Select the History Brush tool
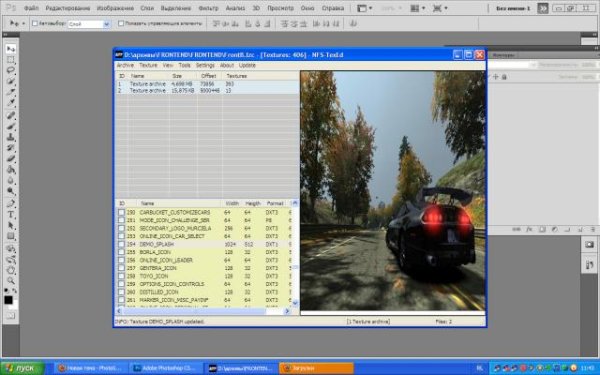The width and height of the screenshot is (600, 375). coord(10,148)
